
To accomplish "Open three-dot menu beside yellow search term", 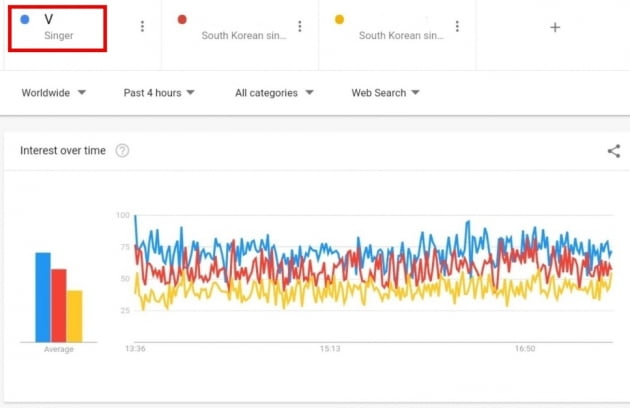I will pos(457,27).
